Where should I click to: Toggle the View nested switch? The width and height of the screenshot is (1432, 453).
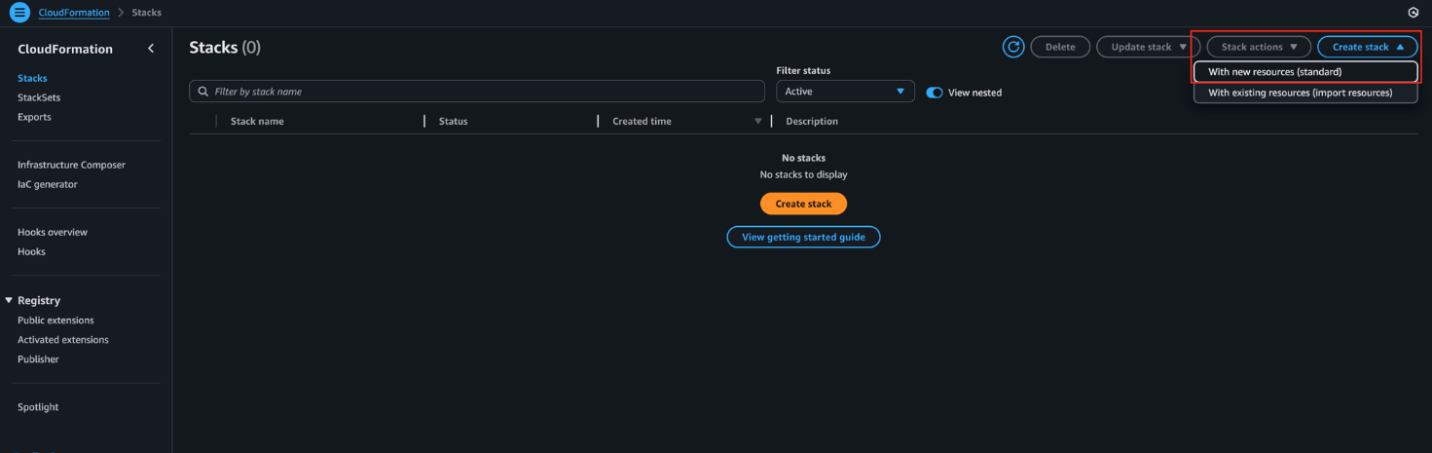click(x=935, y=92)
